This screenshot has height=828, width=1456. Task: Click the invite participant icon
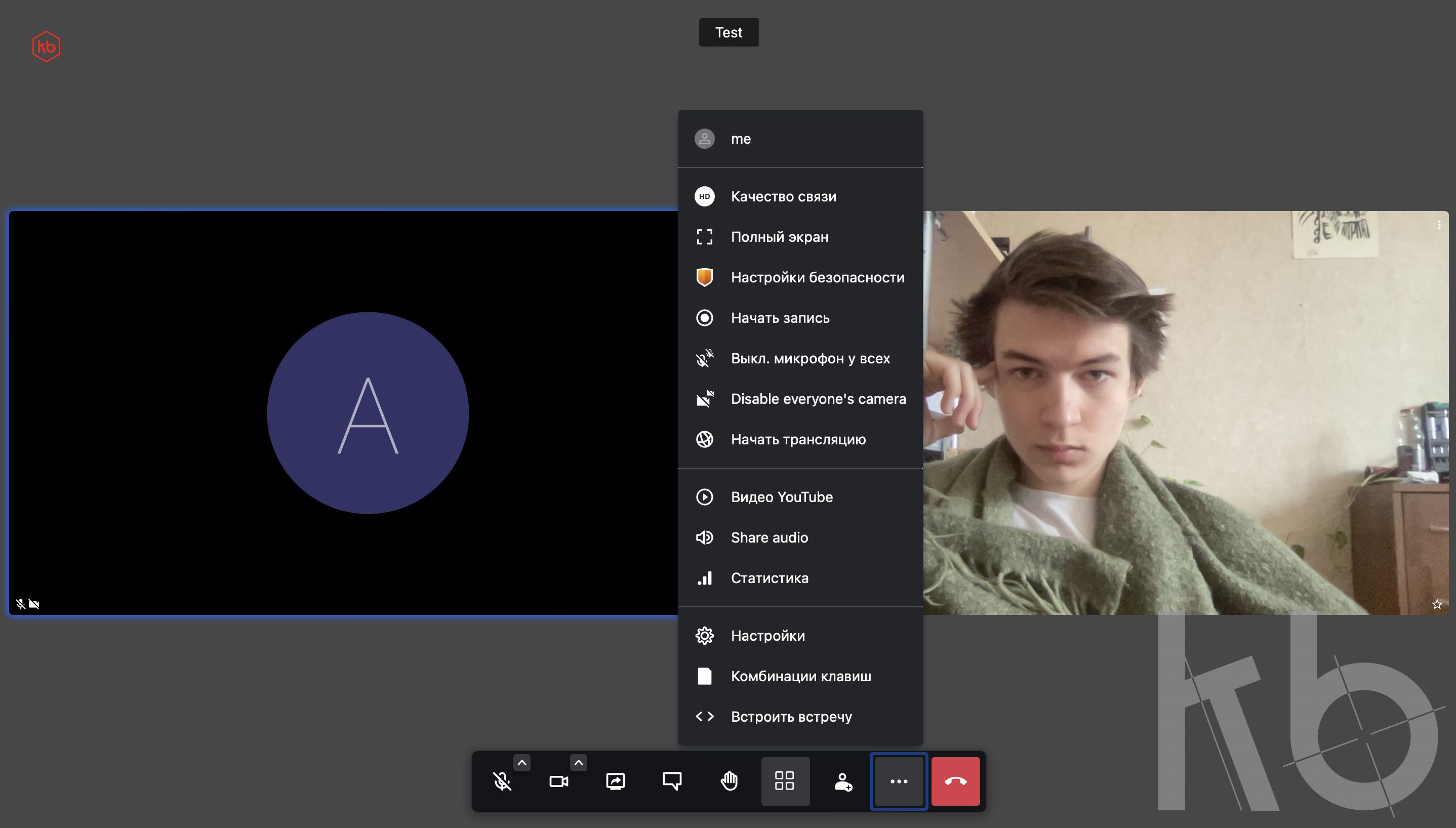click(x=842, y=781)
